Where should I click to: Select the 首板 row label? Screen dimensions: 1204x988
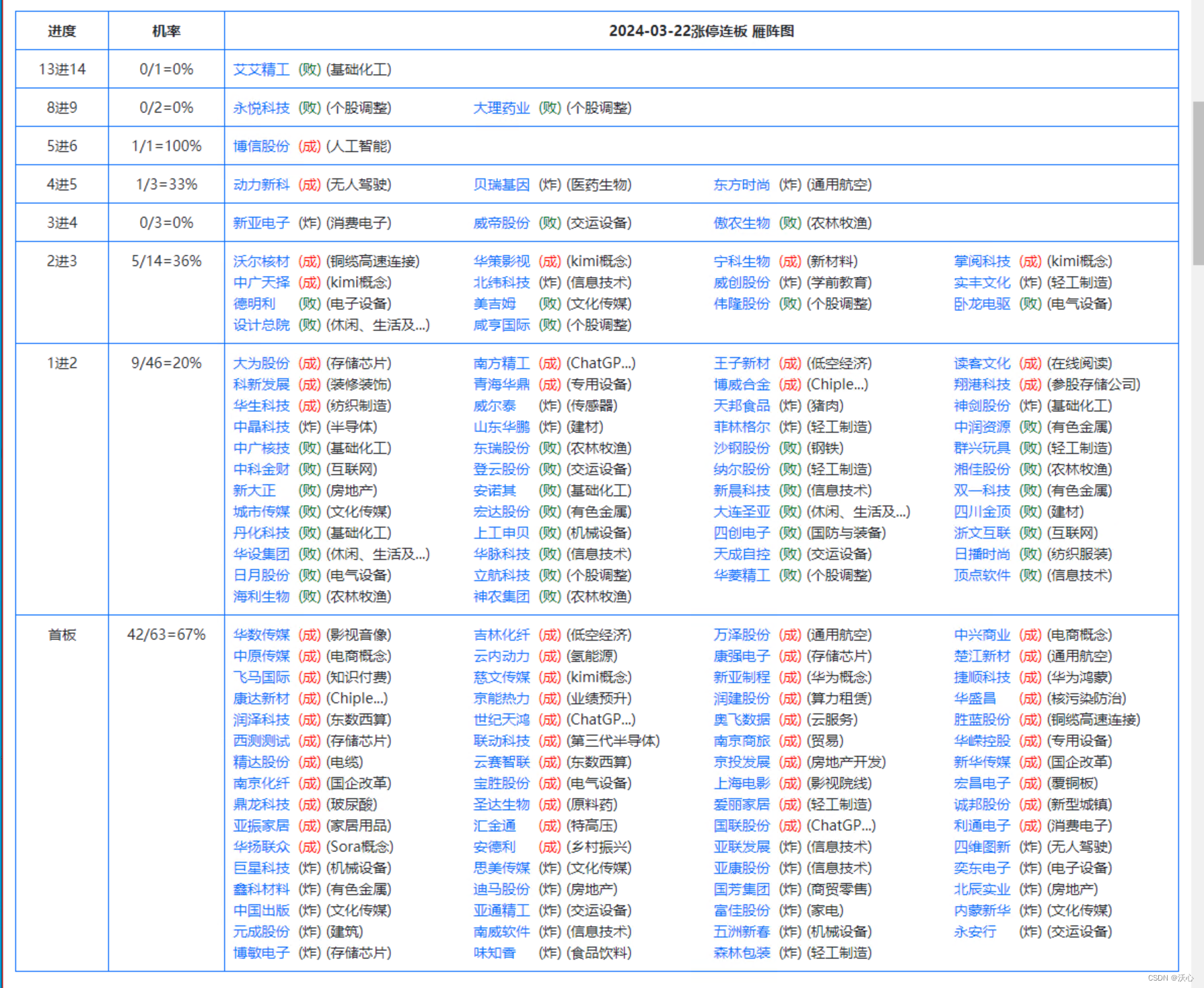coord(62,635)
